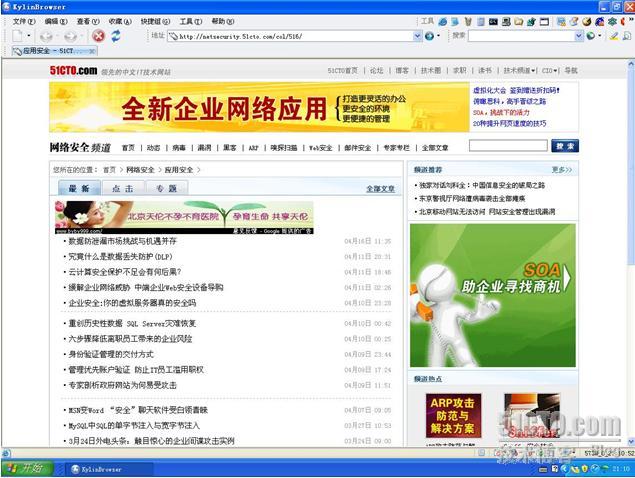Screen dimensions: 635x478
Task: Click the green pencil icon in tools bar
Action: pos(531,22)
